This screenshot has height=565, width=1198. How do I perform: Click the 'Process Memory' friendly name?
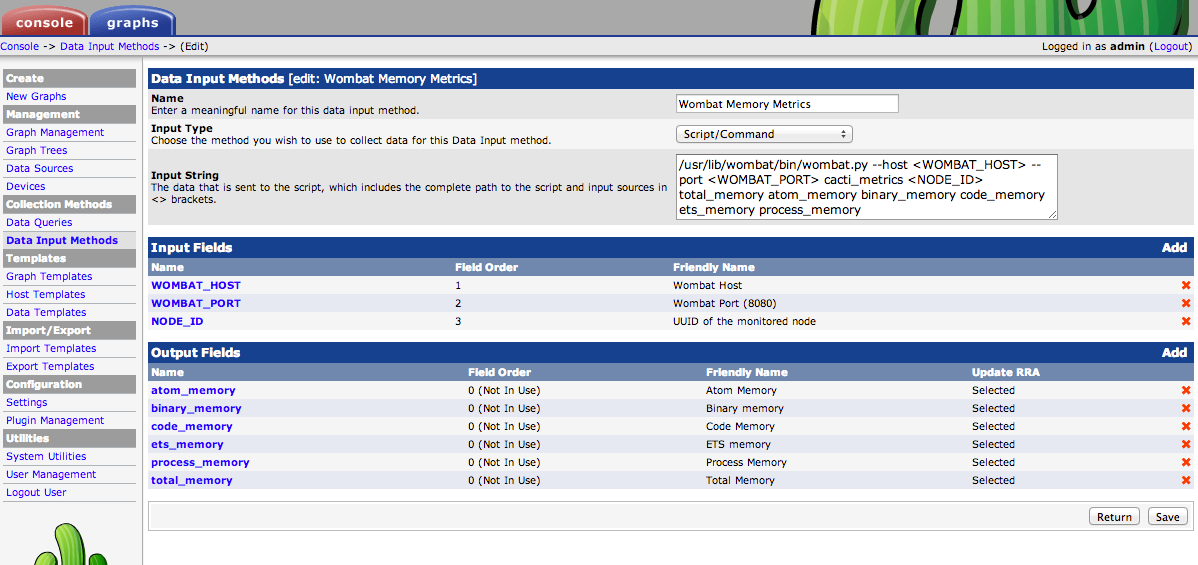pos(746,463)
